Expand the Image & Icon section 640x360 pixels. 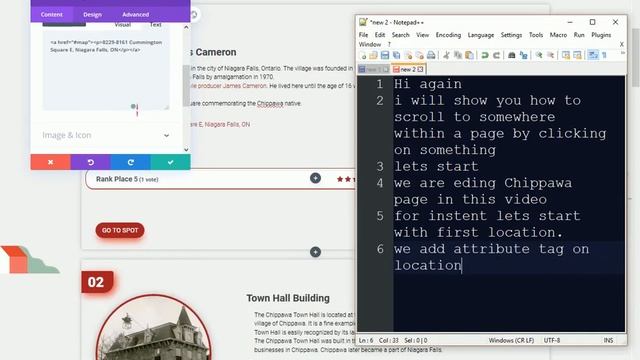(x=106, y=135)
